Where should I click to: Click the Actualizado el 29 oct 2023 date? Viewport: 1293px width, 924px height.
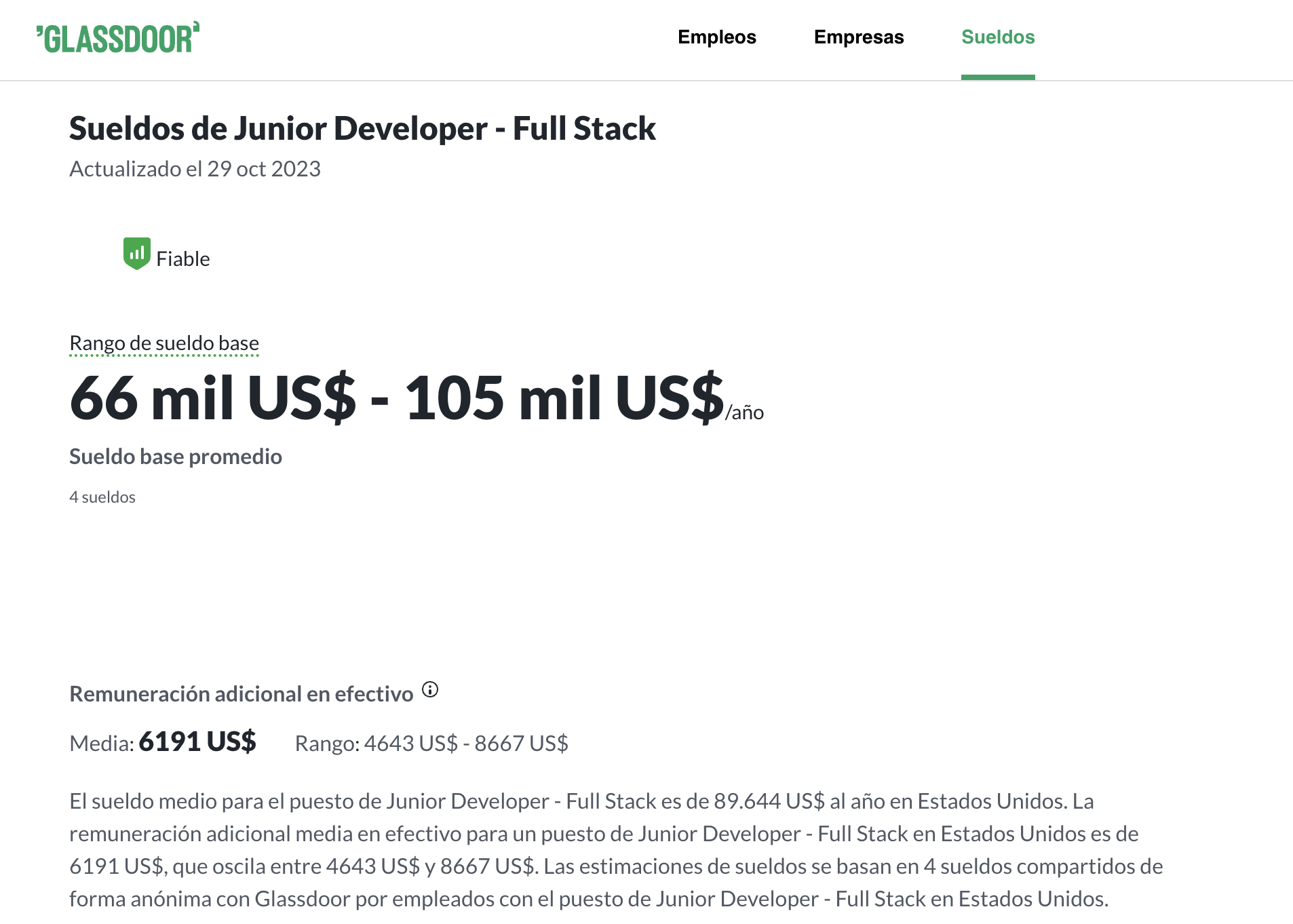195,169
